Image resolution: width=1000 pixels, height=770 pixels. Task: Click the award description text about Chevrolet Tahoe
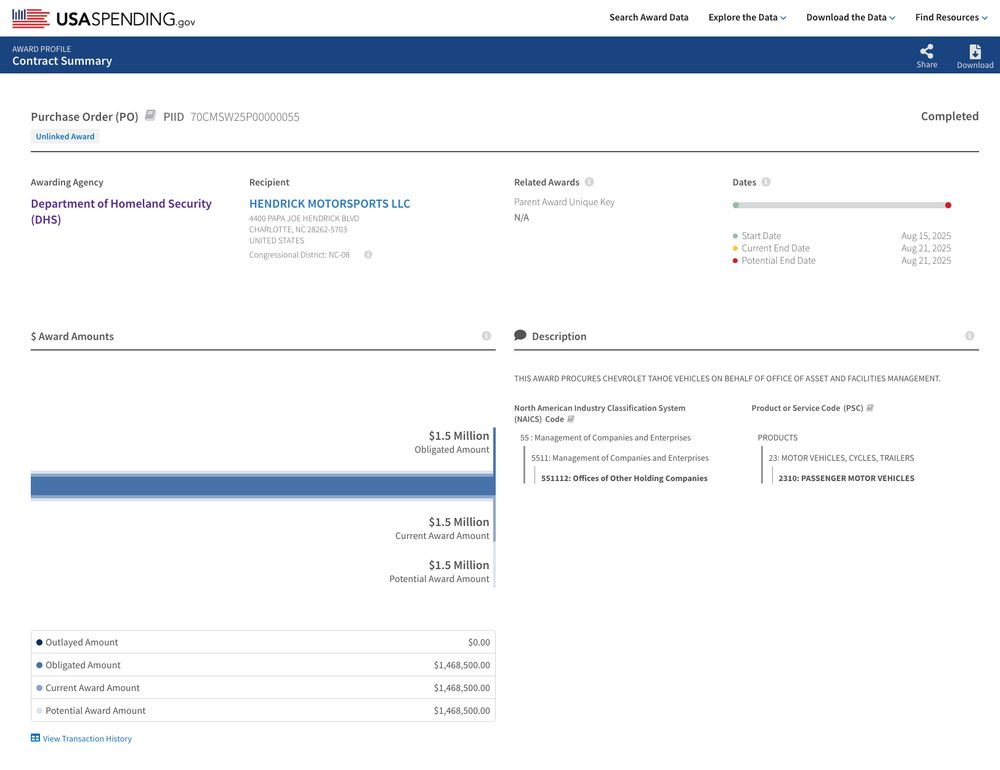click(727, 378)
